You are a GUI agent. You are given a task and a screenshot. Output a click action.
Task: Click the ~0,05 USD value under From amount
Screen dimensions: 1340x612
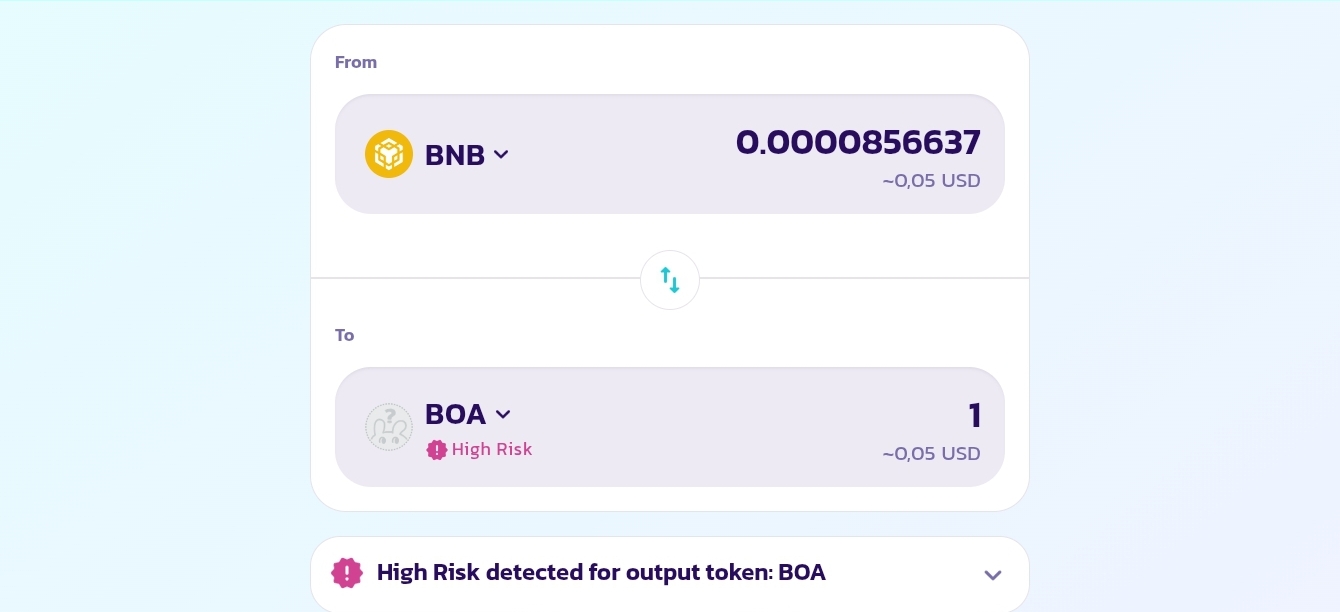[931, 181]
